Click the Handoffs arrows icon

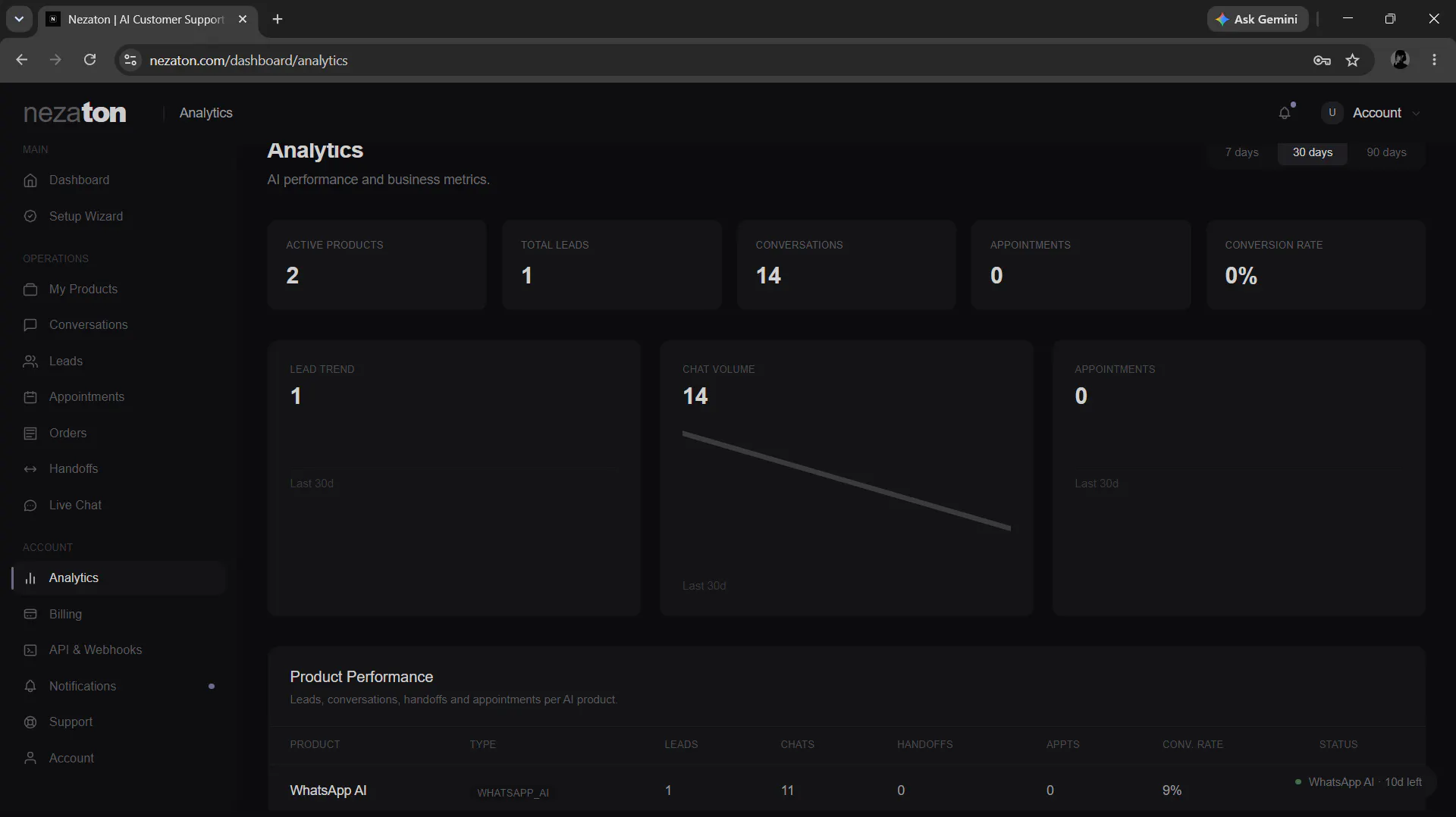(30, 469)
